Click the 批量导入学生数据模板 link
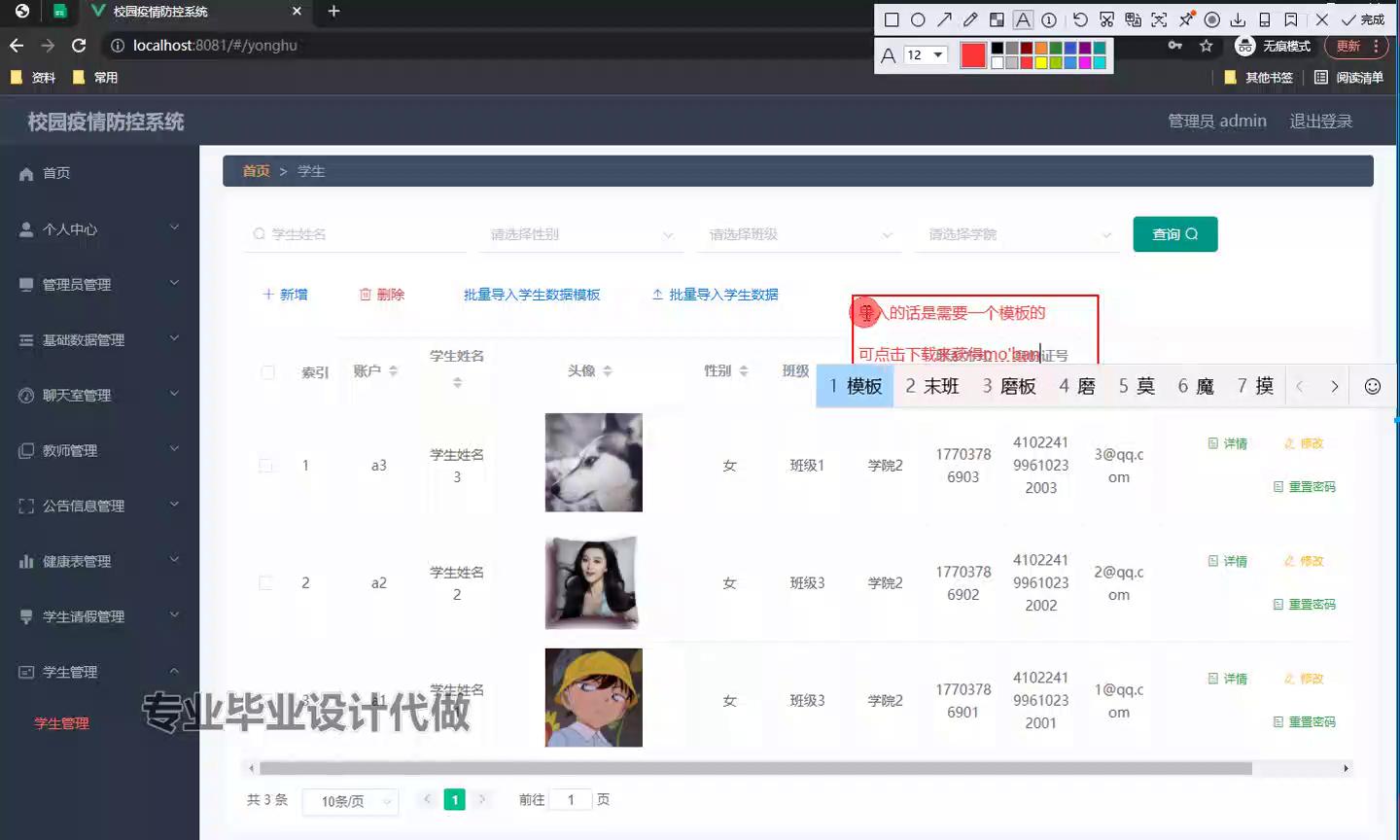This screenshot has width=1400, height=840. click(x=531, y=295)
